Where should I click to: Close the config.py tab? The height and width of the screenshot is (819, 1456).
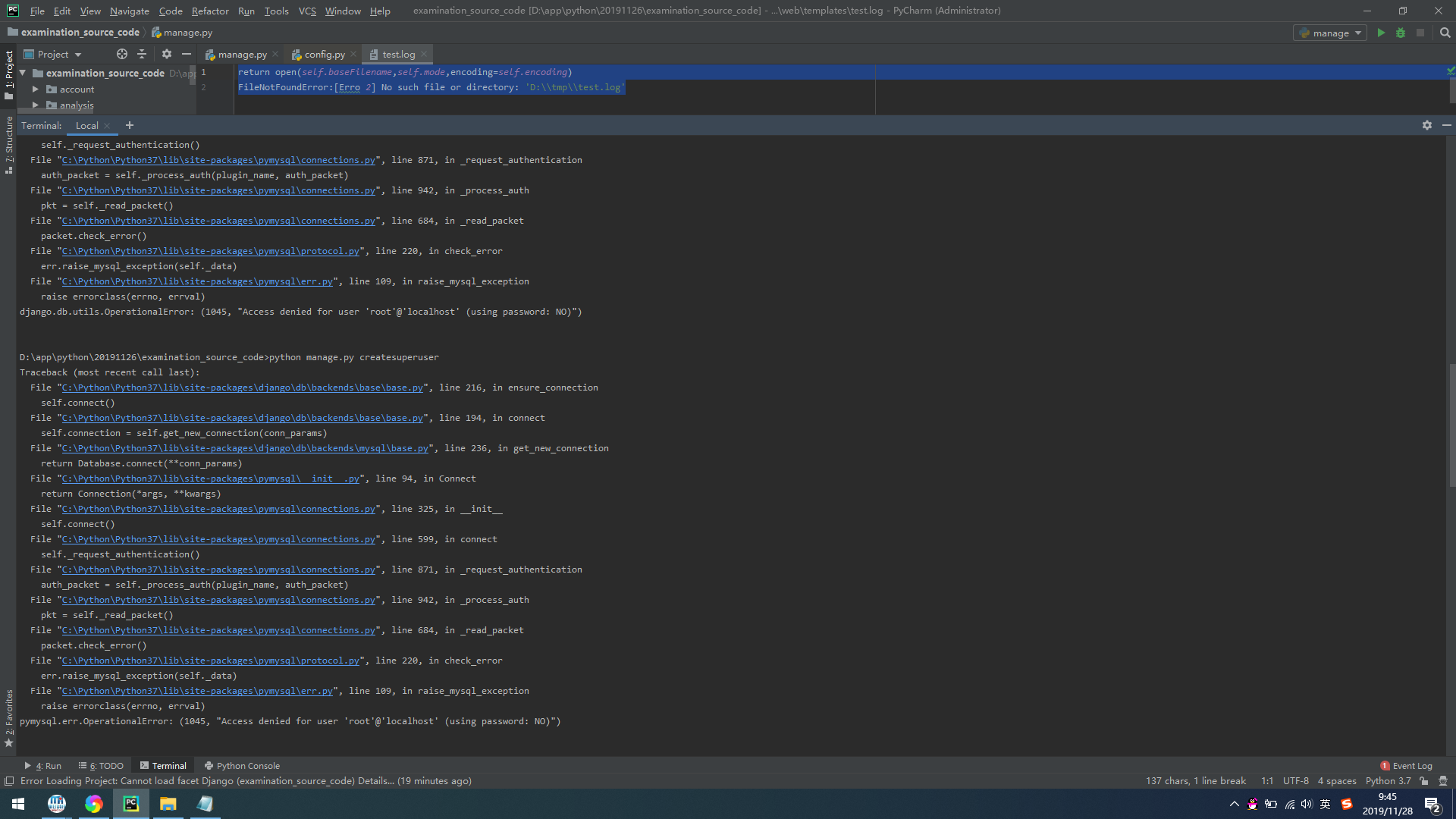353,54
